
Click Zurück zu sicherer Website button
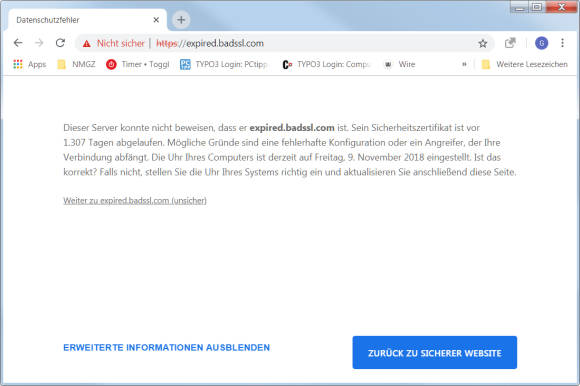(x=435, y=352)
